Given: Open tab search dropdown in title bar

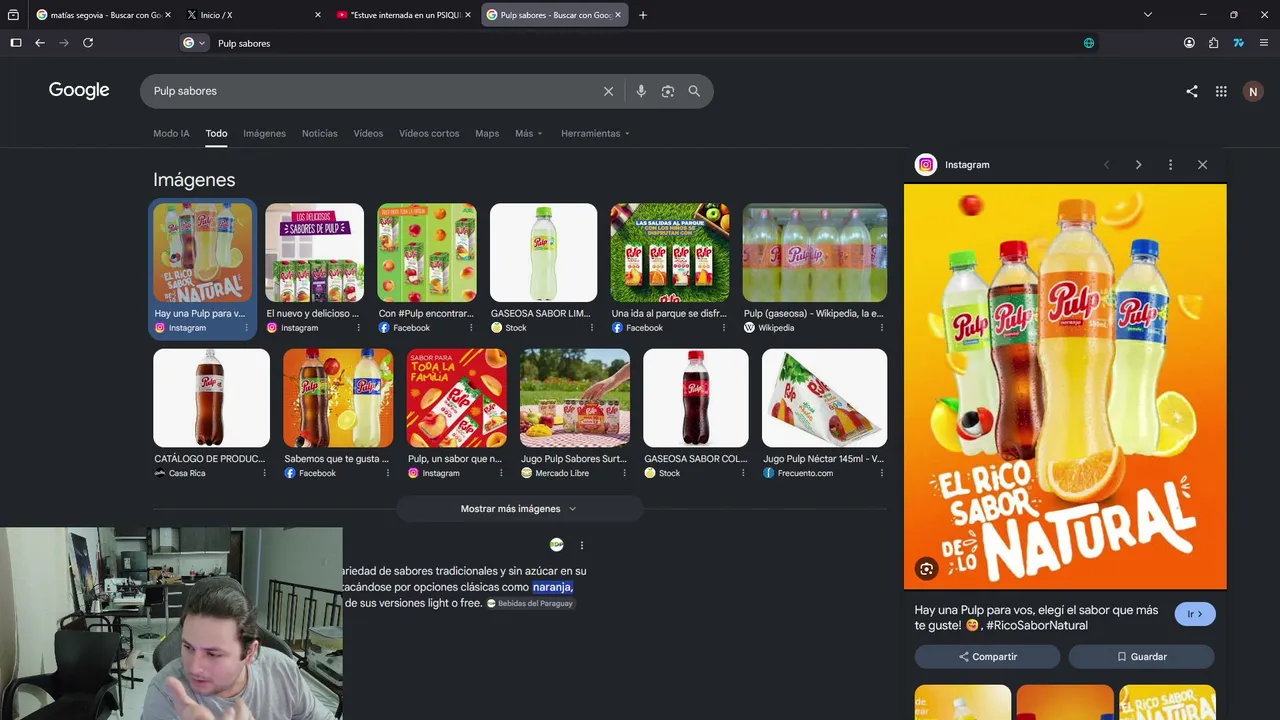Looking at the screenshot, I should (x=1148, y=15).
